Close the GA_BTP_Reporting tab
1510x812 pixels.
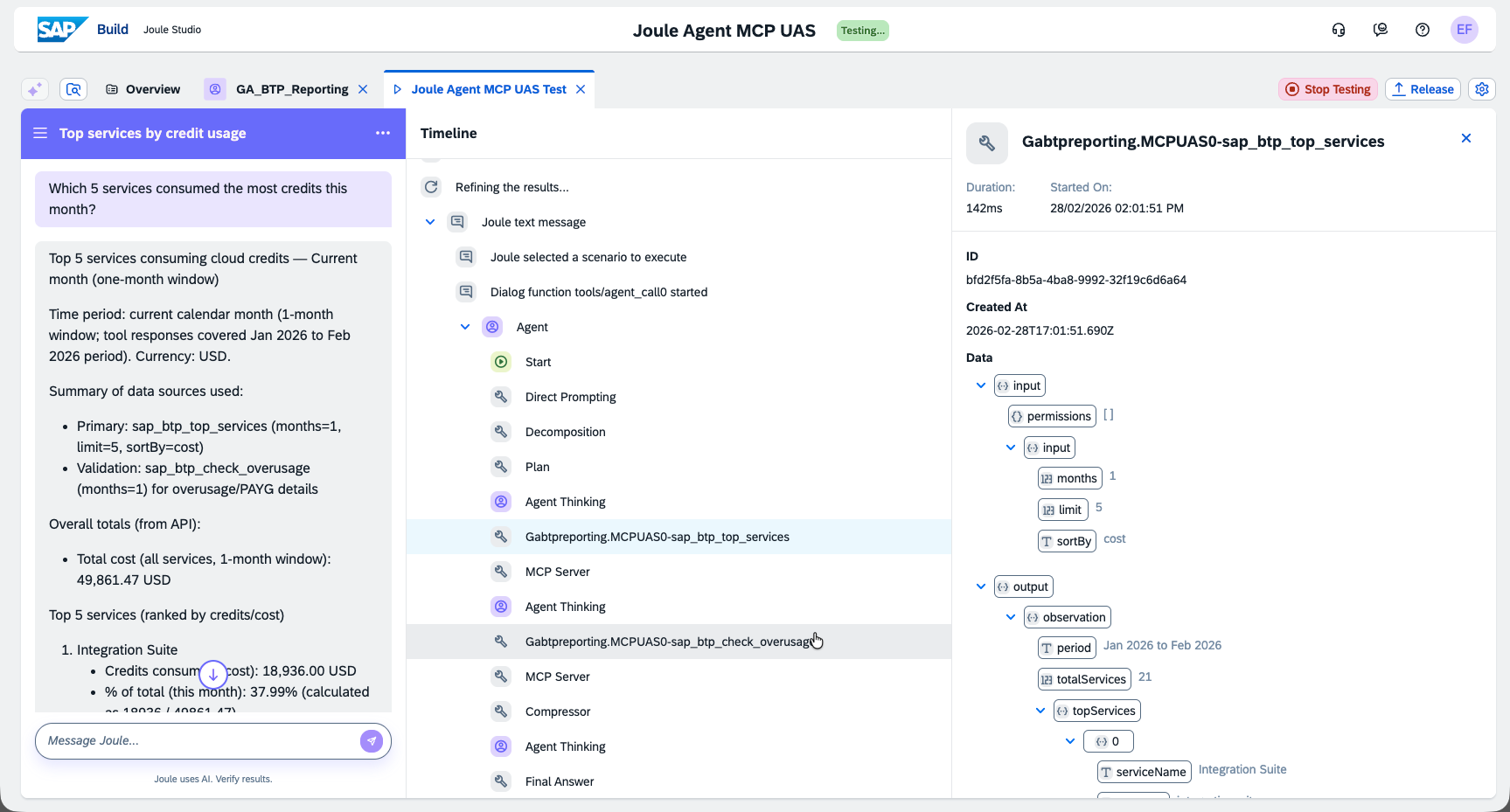pos(363,89)
